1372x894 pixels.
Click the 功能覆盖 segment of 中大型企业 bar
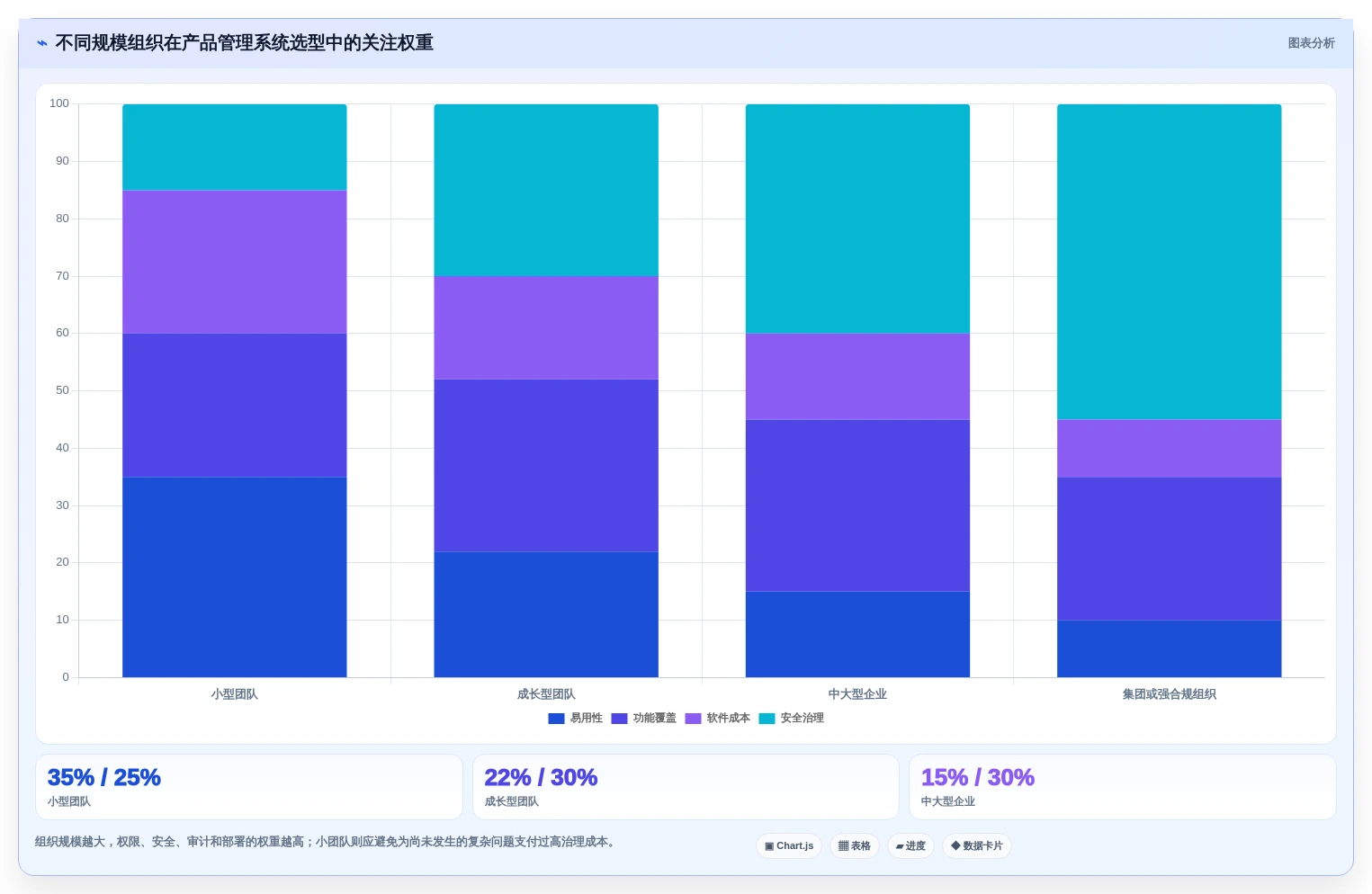coord(857,505)
